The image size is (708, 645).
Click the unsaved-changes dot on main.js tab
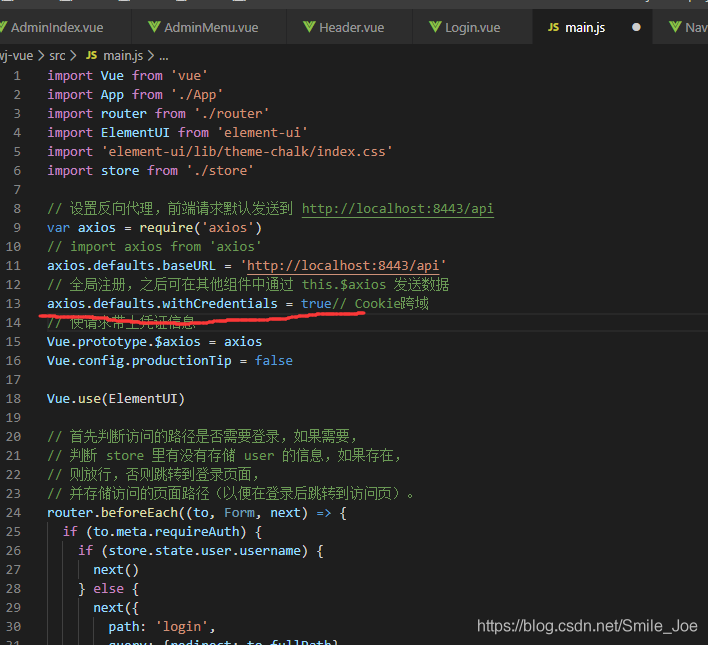[x=636, y=27]
